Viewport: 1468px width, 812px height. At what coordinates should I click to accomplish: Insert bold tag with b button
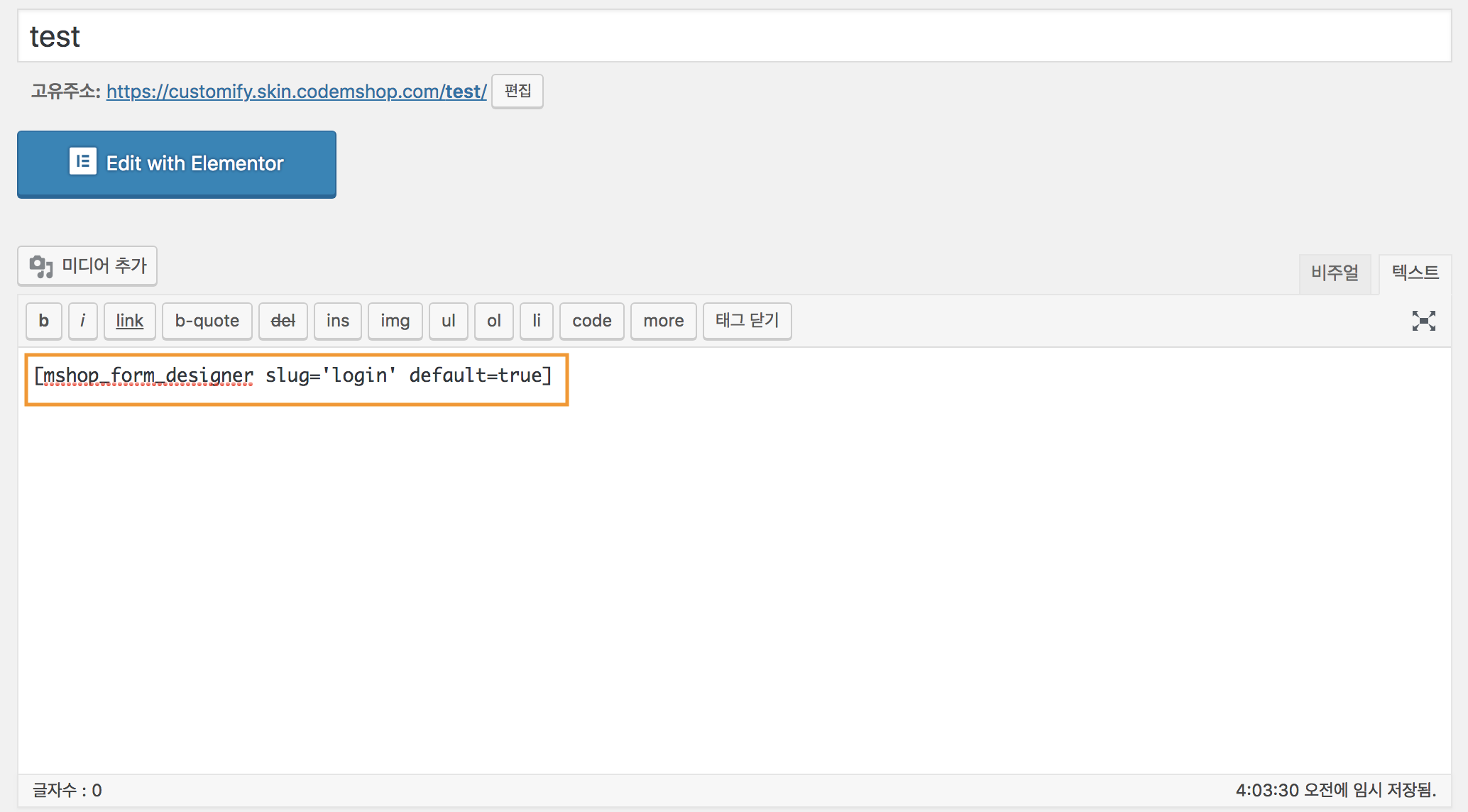click(x=44, y=321)
